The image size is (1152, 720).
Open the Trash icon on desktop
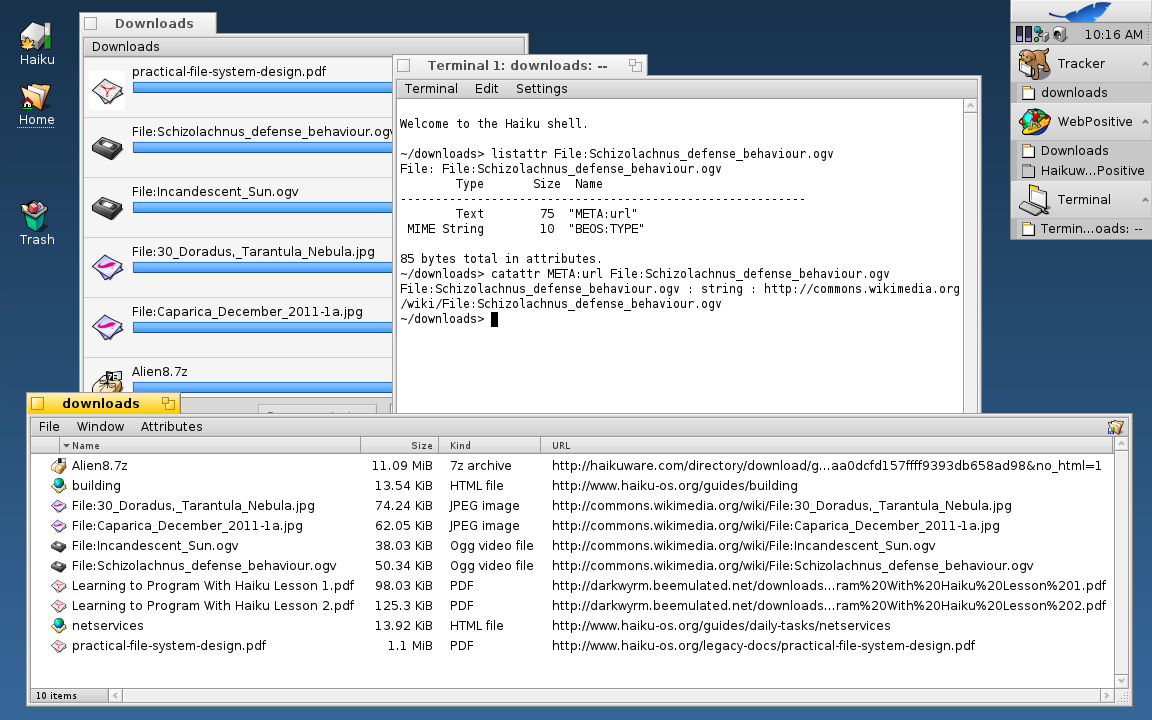(x=36, y=217)
